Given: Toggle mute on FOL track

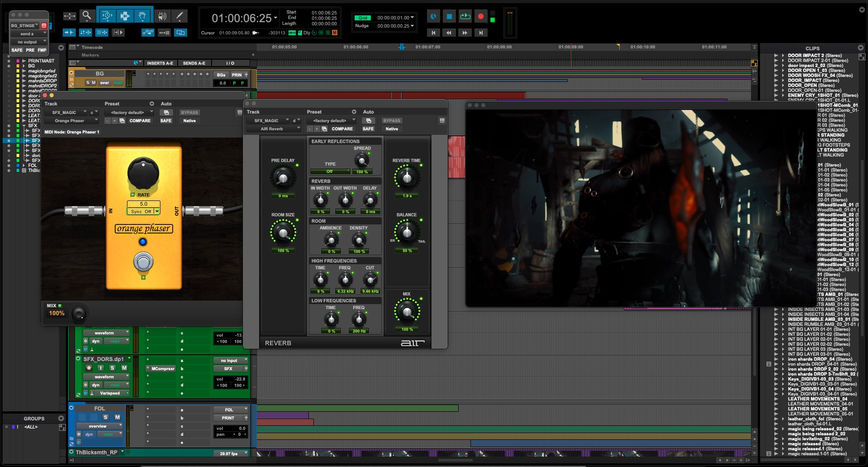Looking at the screenshot, I should pyautogui.click(x=117, y=417).
